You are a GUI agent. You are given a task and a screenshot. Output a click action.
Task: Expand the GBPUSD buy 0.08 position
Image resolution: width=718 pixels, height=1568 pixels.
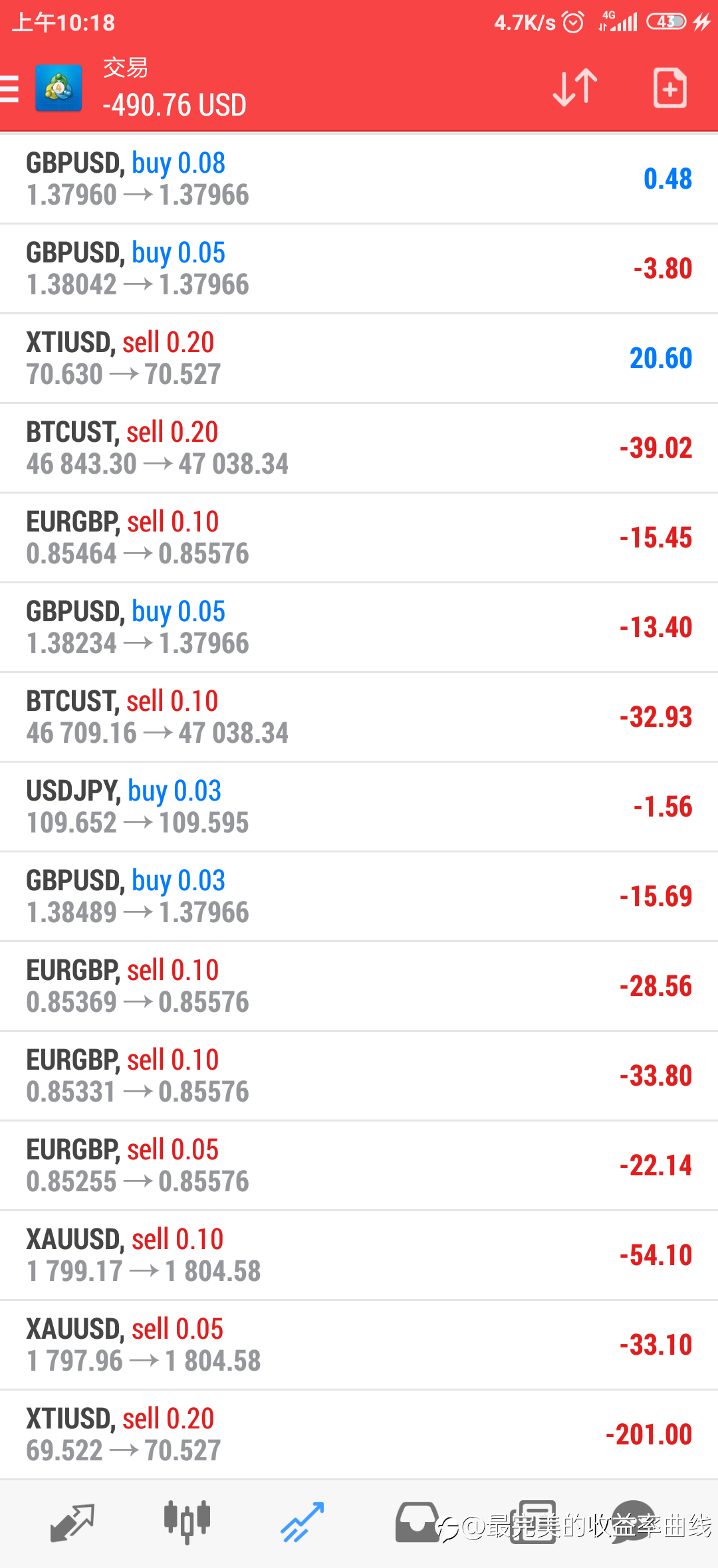359,179
